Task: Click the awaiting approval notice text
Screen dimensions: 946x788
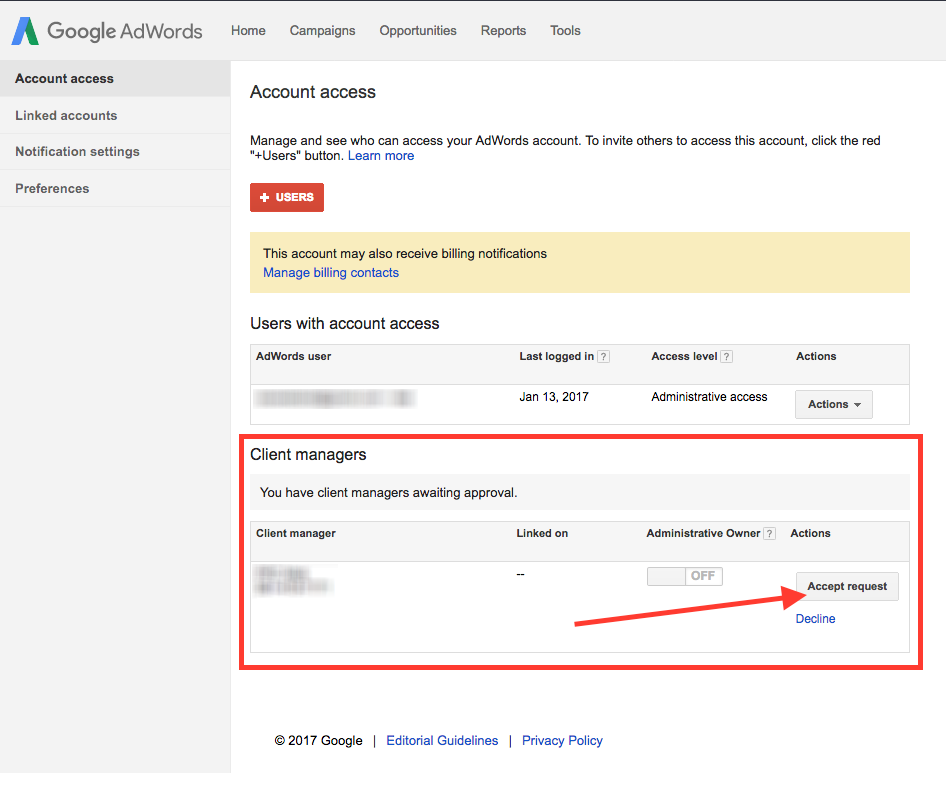Action: 389,492
